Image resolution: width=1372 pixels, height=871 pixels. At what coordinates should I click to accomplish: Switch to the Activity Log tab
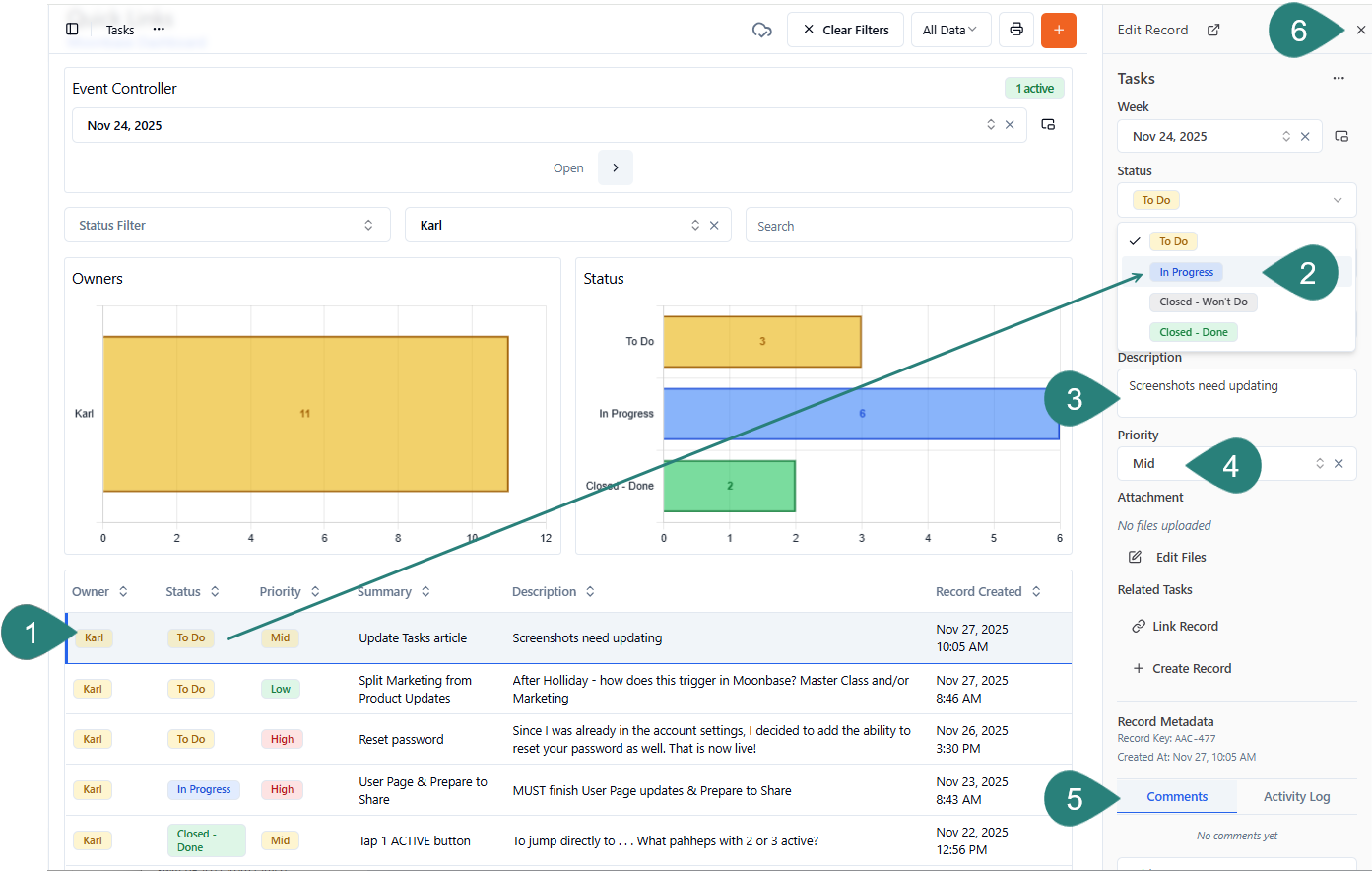1295,796
